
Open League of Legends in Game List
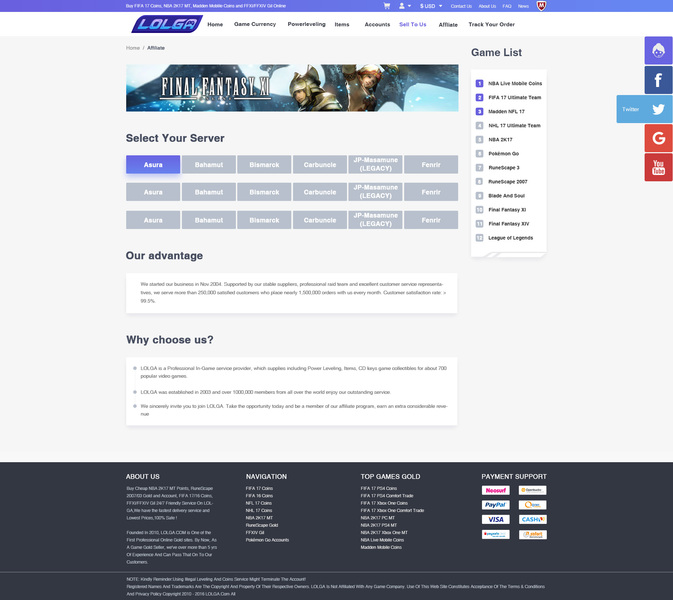(x=510, y=238)
